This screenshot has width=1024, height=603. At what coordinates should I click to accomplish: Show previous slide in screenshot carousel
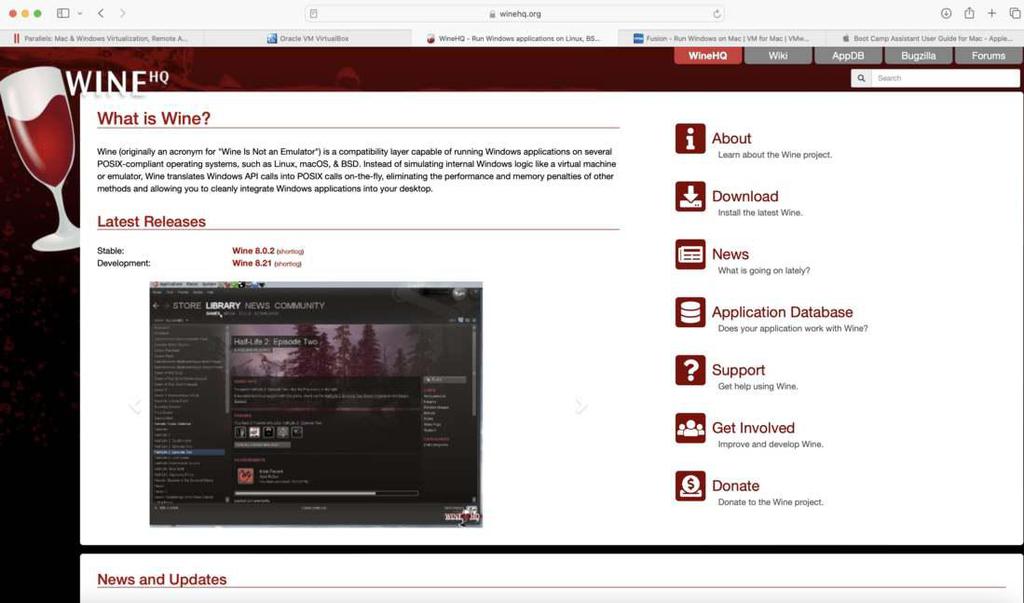pos(135,406)
